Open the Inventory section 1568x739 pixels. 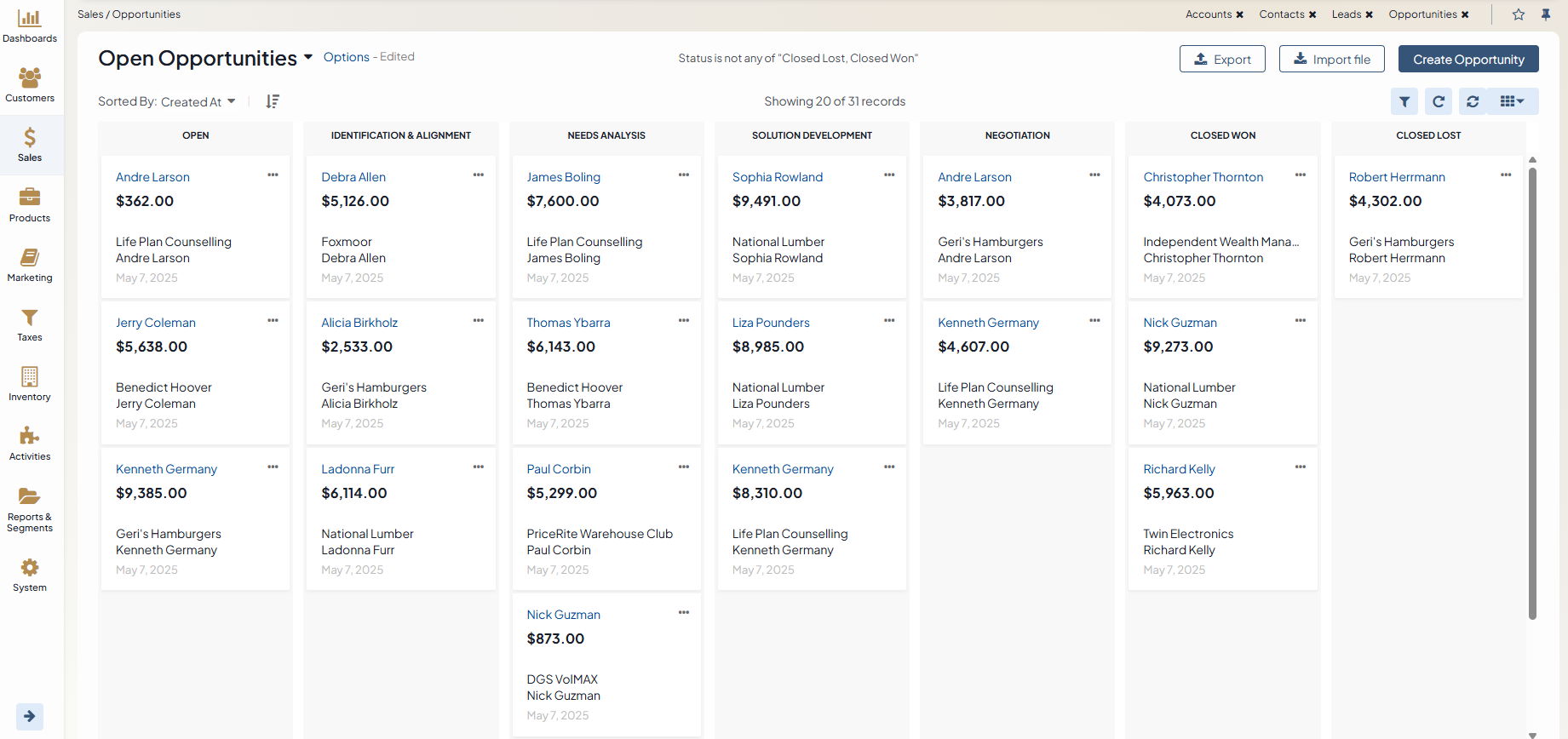[x=30, y=383]
